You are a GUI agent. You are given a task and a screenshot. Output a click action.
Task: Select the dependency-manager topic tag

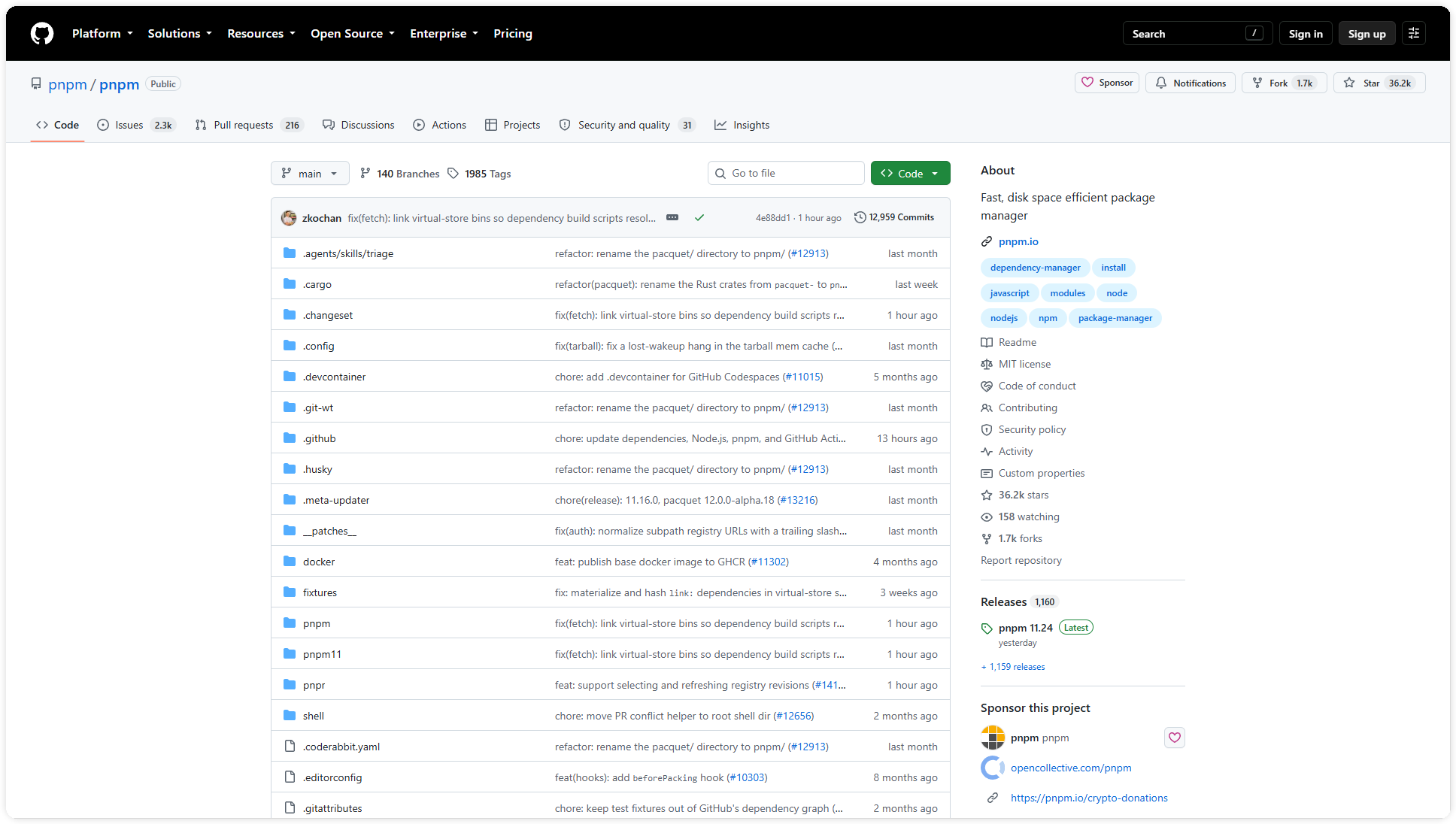tap(1035, 268)
